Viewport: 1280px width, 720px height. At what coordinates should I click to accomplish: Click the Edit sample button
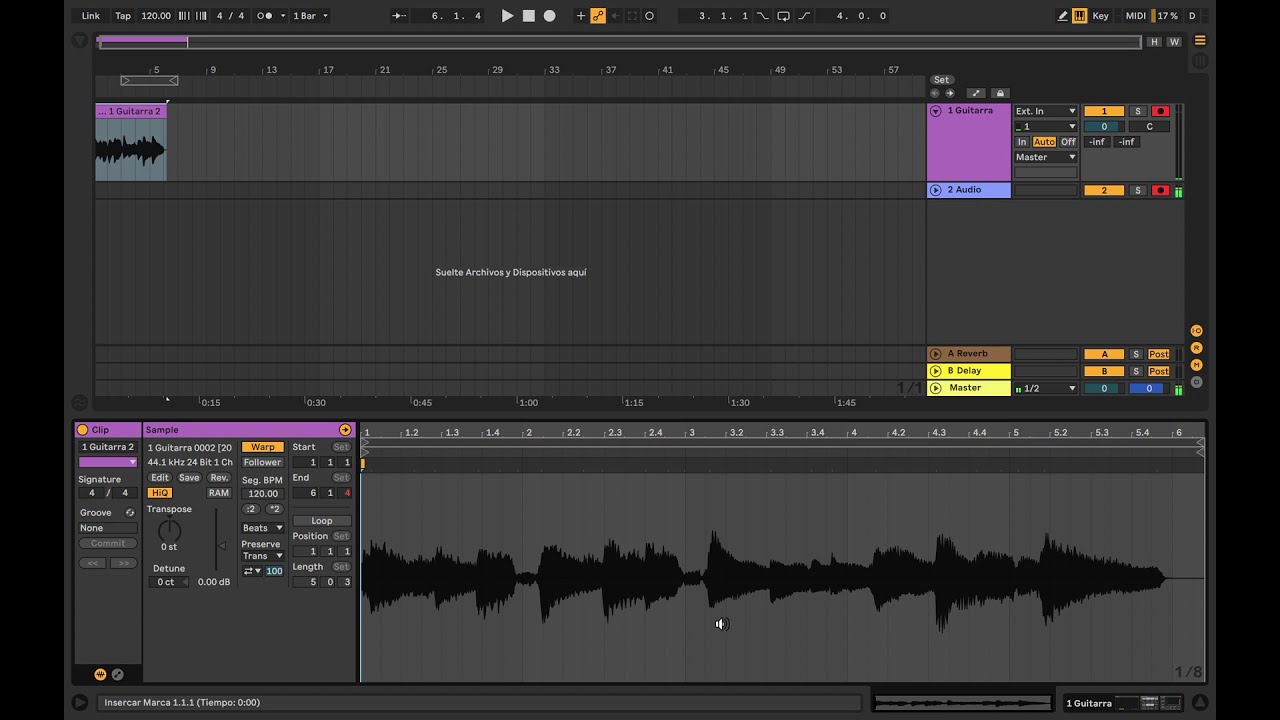point(160,478)
